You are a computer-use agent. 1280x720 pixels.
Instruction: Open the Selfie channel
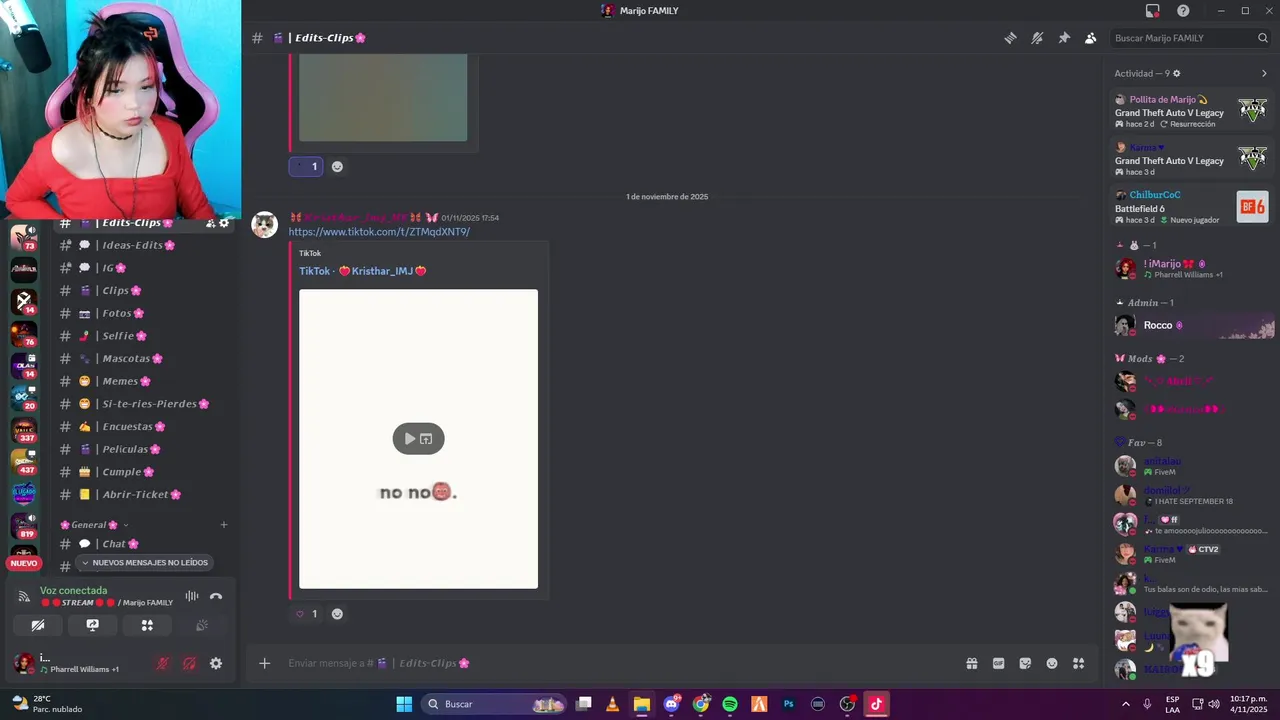tap(145, 336)
